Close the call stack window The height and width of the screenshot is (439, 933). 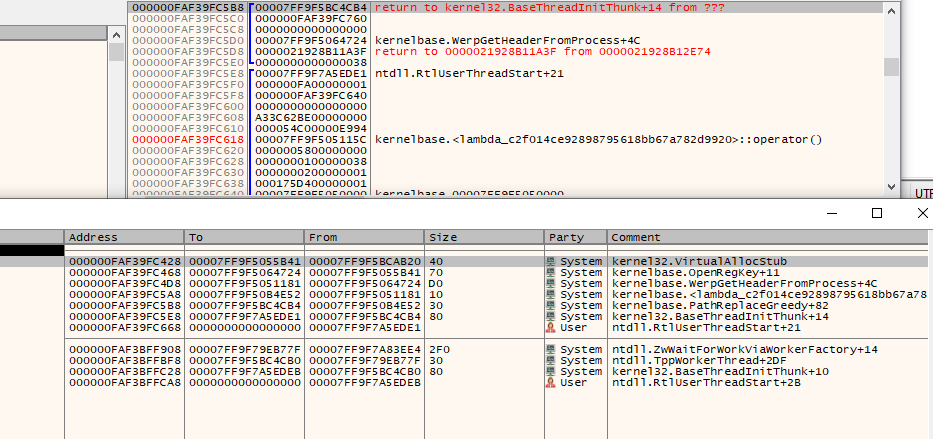click(x=922, y=213)
